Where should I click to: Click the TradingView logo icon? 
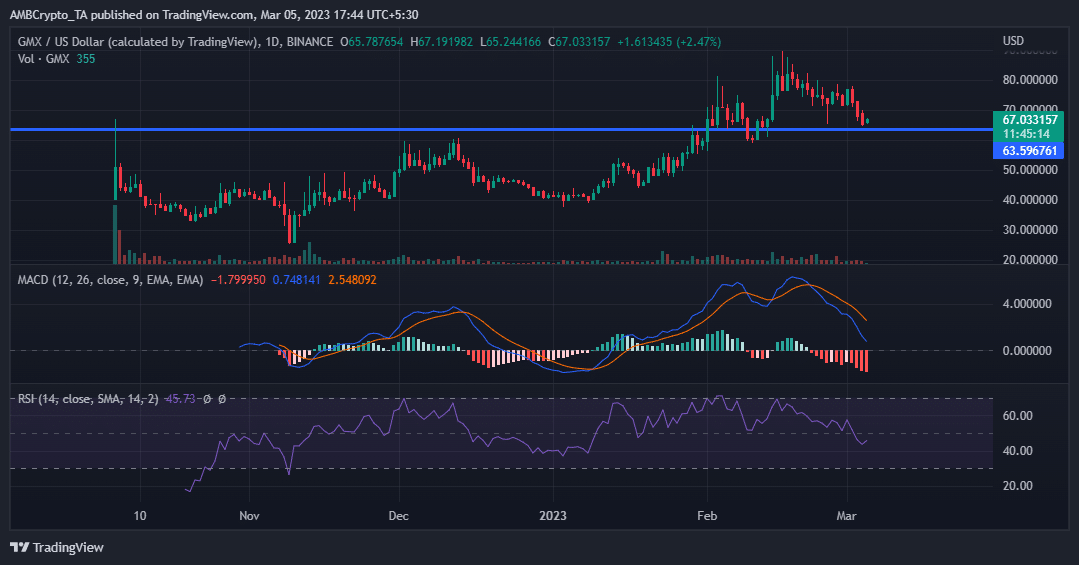[x=20, y=547]
